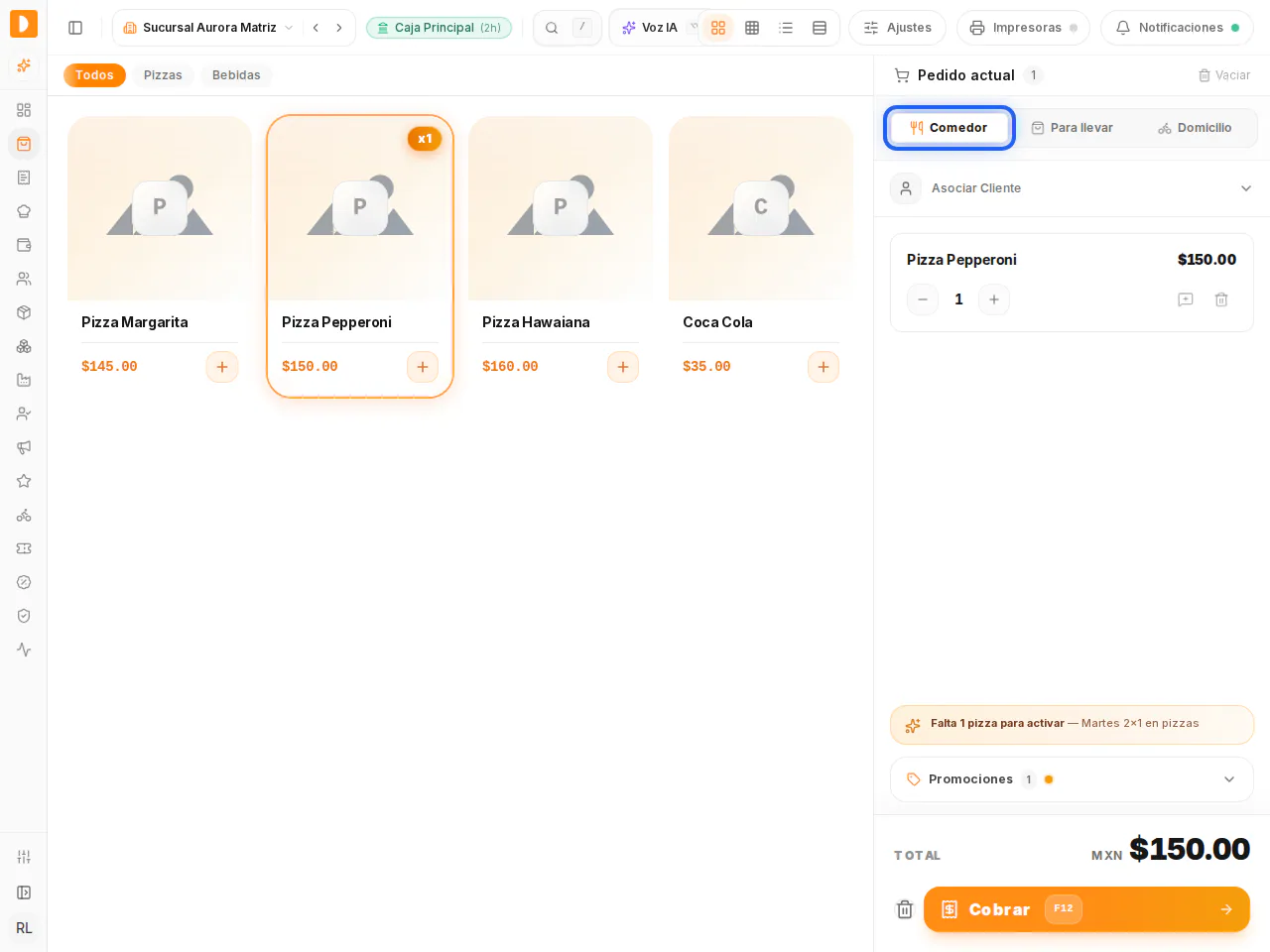Add Coca Cola to the order
Screen dimensions: 1270x952
(x=824, y=367)
